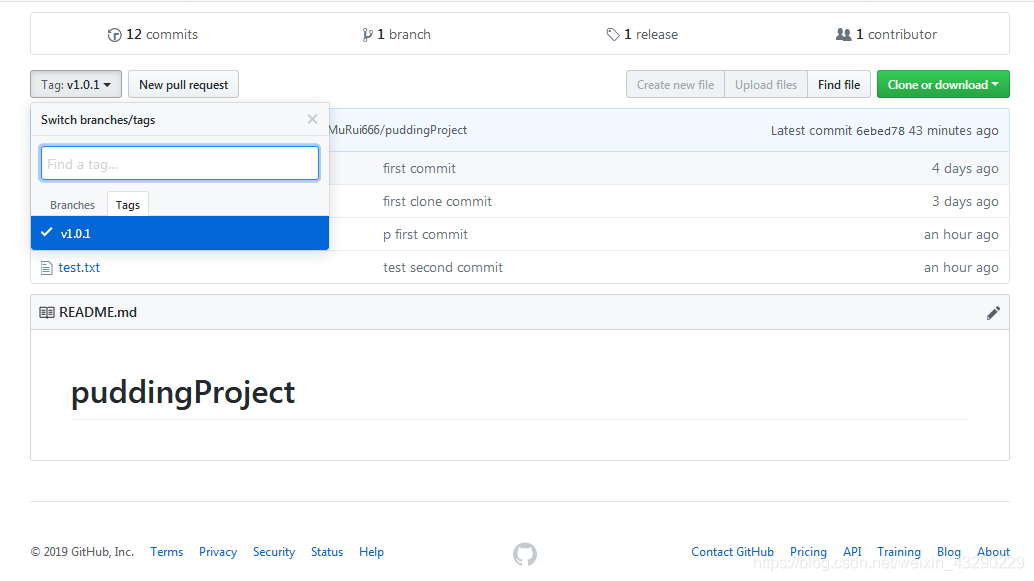Click the MuRui666/puddingProject commit text
Screen dimensions: 1034x581
pos(398,130)
